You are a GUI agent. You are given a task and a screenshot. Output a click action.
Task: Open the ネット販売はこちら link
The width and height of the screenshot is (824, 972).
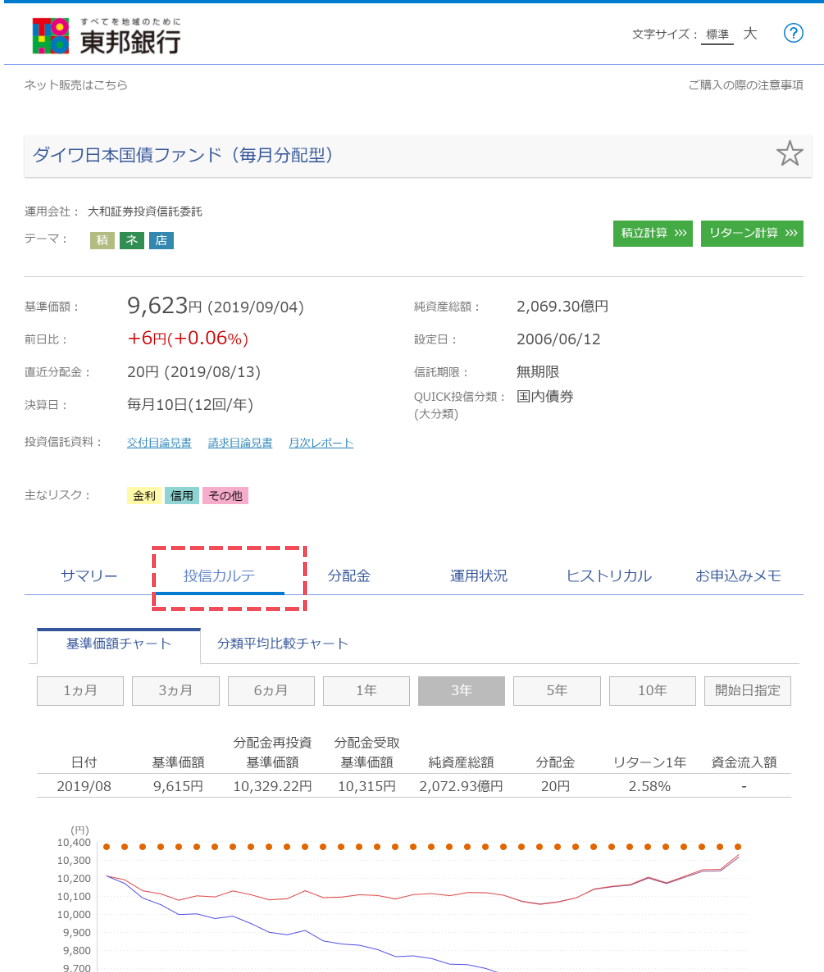(76, 85)
